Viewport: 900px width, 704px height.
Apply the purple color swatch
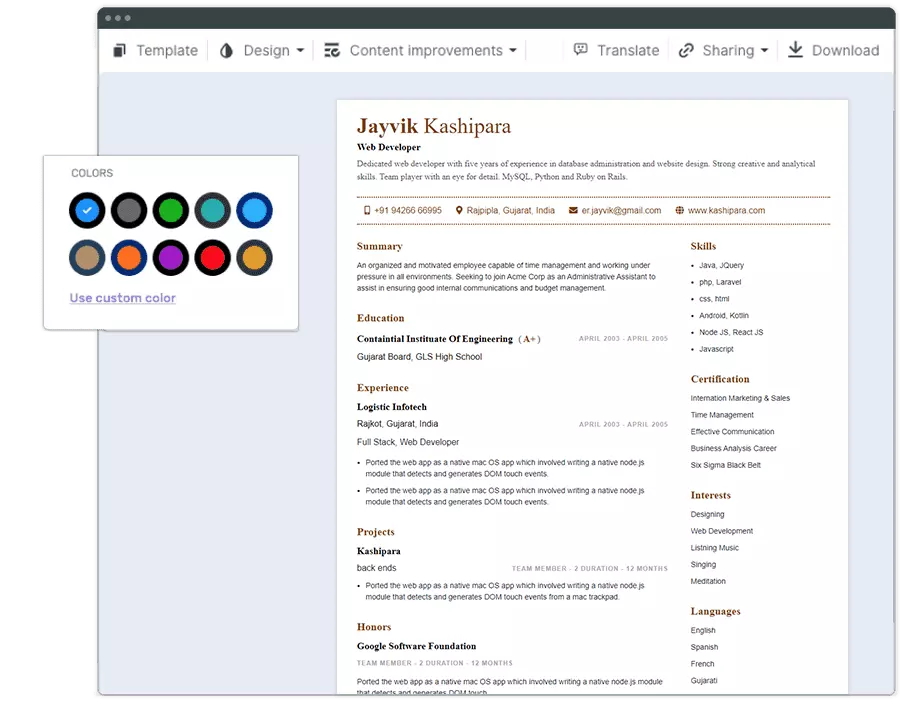pyautogui.click(x=171, y=258)
